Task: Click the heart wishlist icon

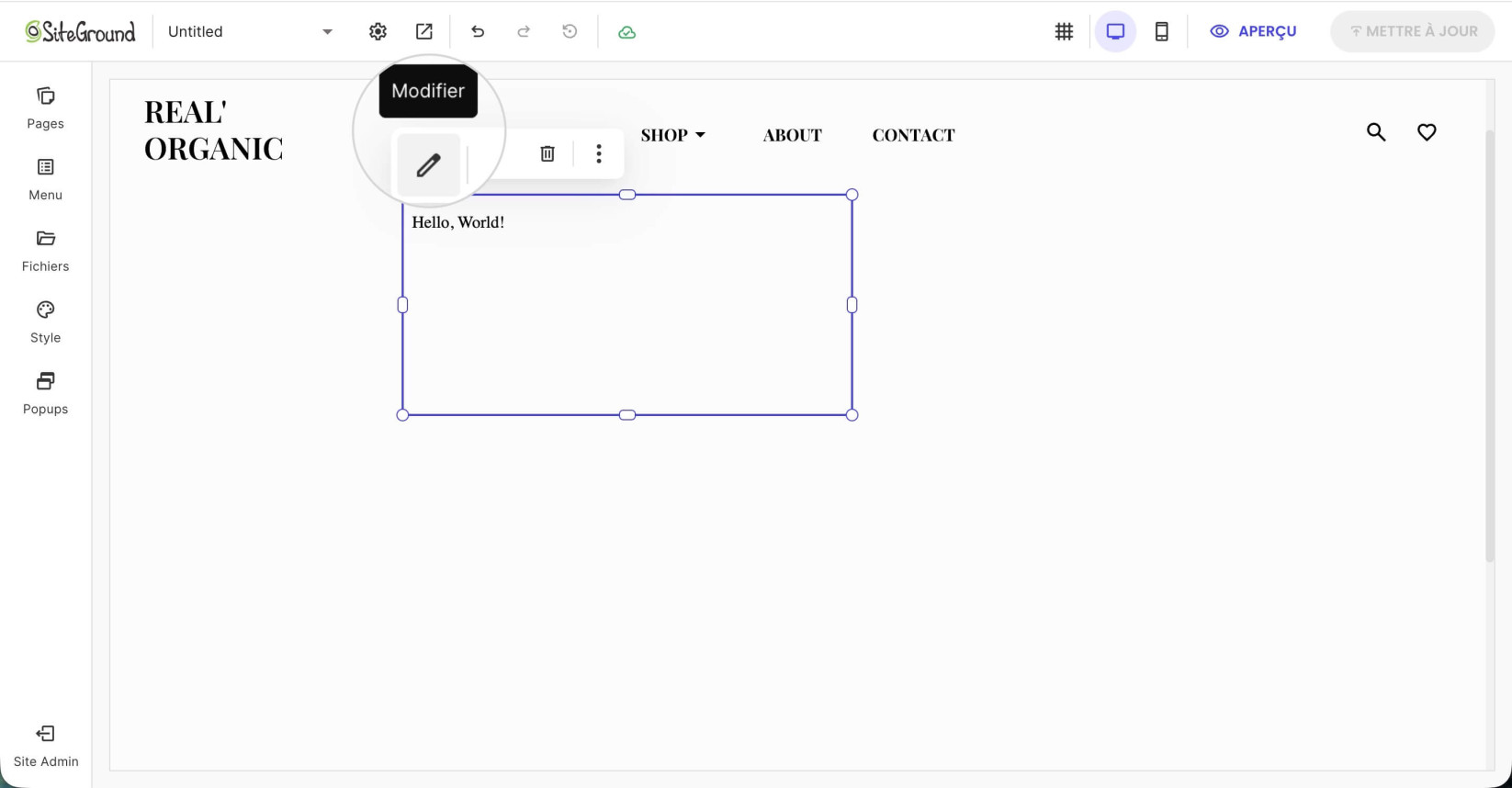Action: tap(1427, 132)
